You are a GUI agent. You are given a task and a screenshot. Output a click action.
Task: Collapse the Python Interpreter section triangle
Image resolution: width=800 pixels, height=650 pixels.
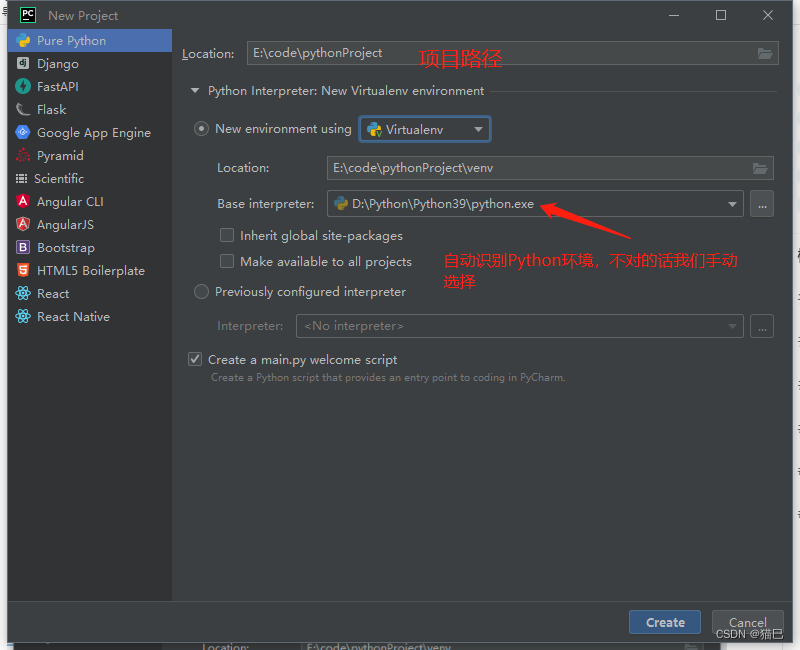click(x=195, y=91)
